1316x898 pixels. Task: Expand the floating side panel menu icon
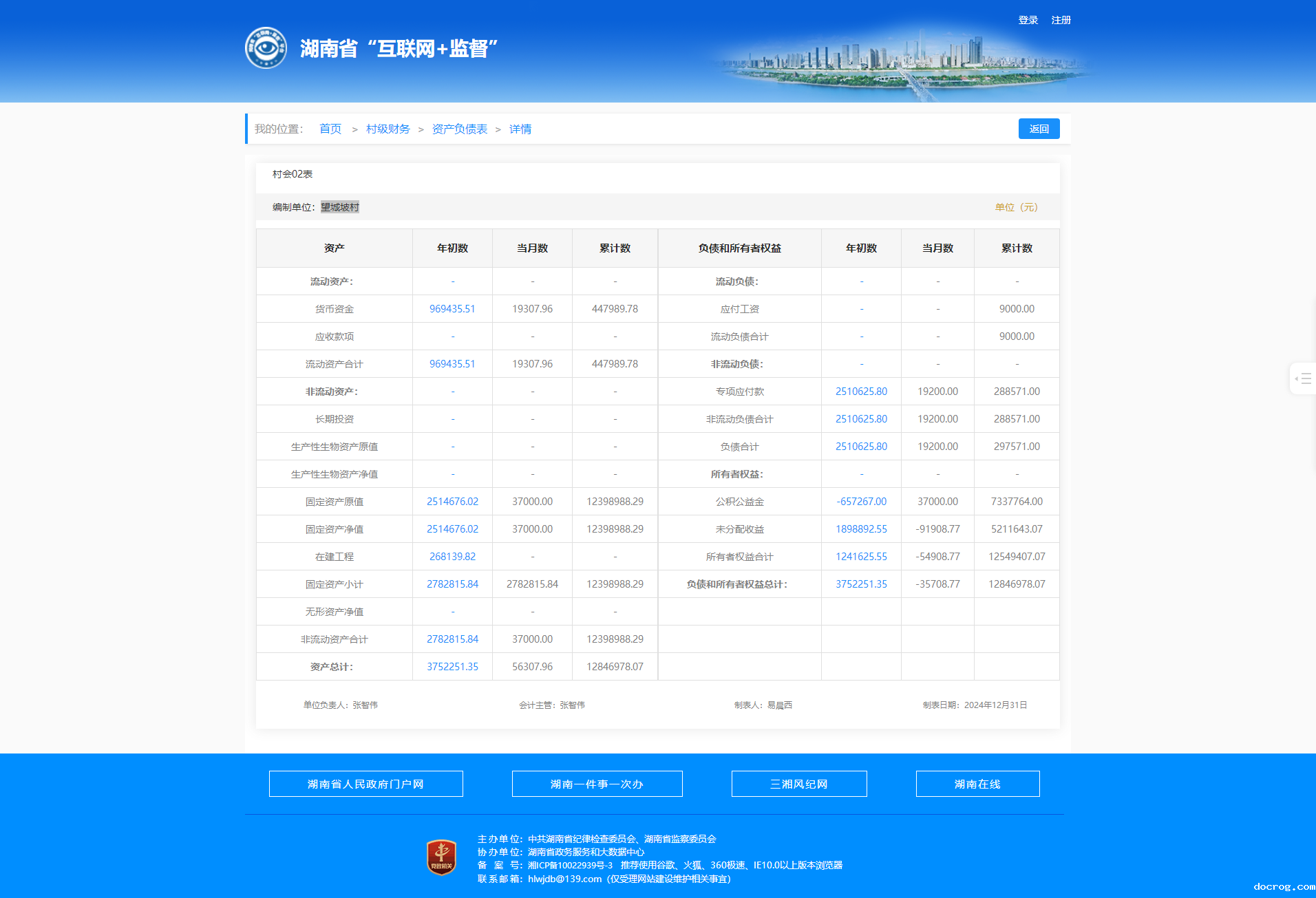(x=1302, y=378)
